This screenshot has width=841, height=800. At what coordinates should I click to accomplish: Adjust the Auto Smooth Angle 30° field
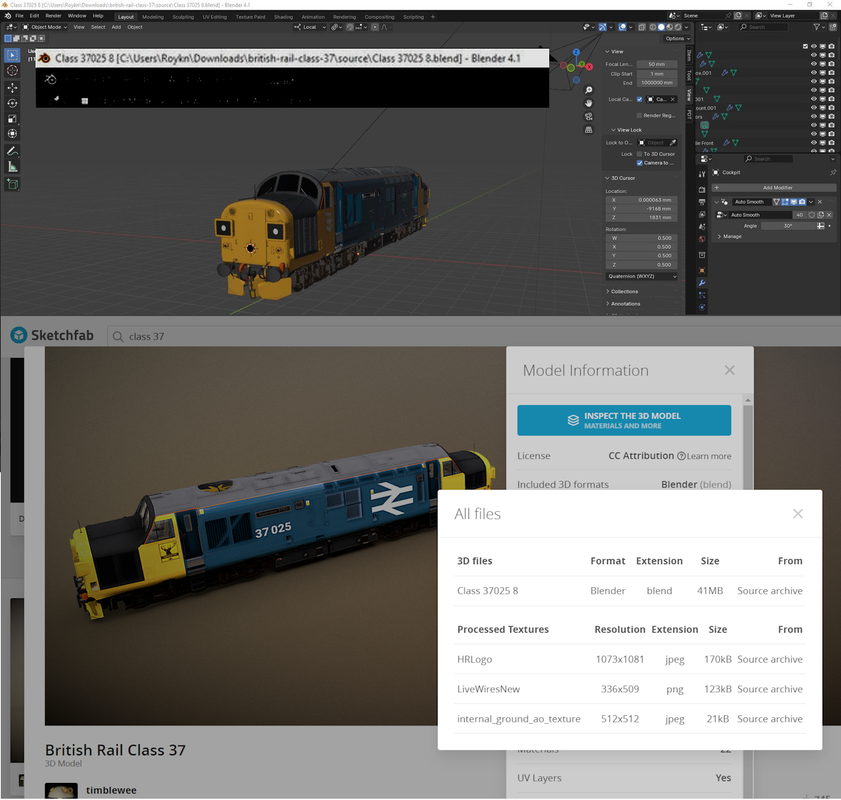tap(787, 226)
